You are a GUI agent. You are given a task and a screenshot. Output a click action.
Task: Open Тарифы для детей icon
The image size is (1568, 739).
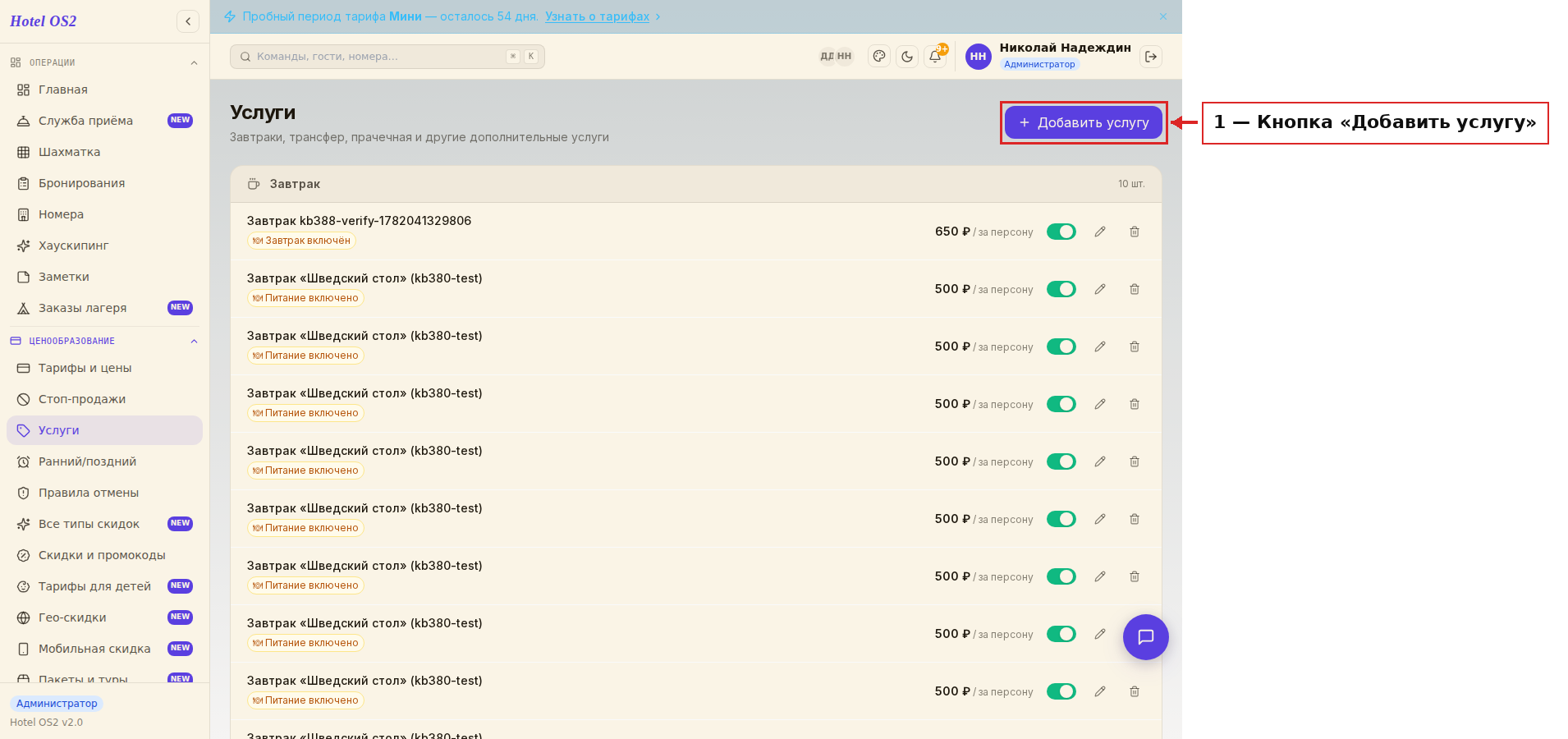coord(24,586)
